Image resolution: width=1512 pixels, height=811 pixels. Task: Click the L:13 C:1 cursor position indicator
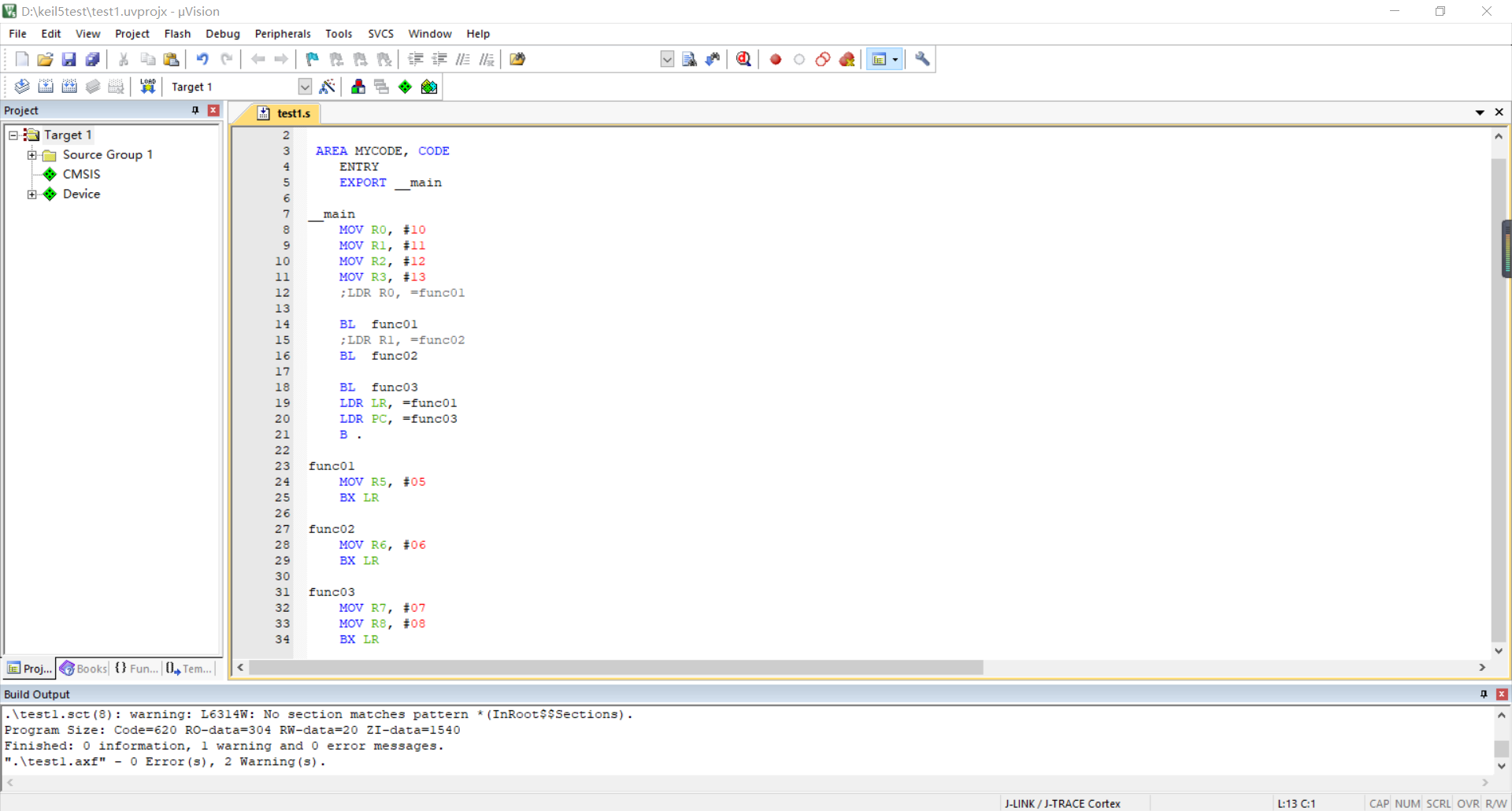tap(1296, 803)
